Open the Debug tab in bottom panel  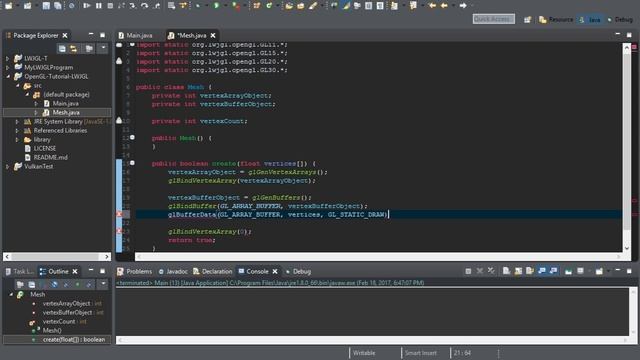tap(298, 271)
